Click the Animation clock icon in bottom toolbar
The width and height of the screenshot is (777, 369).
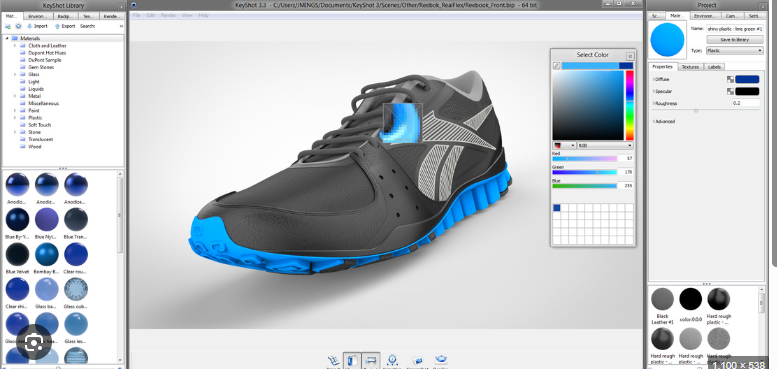392,360
